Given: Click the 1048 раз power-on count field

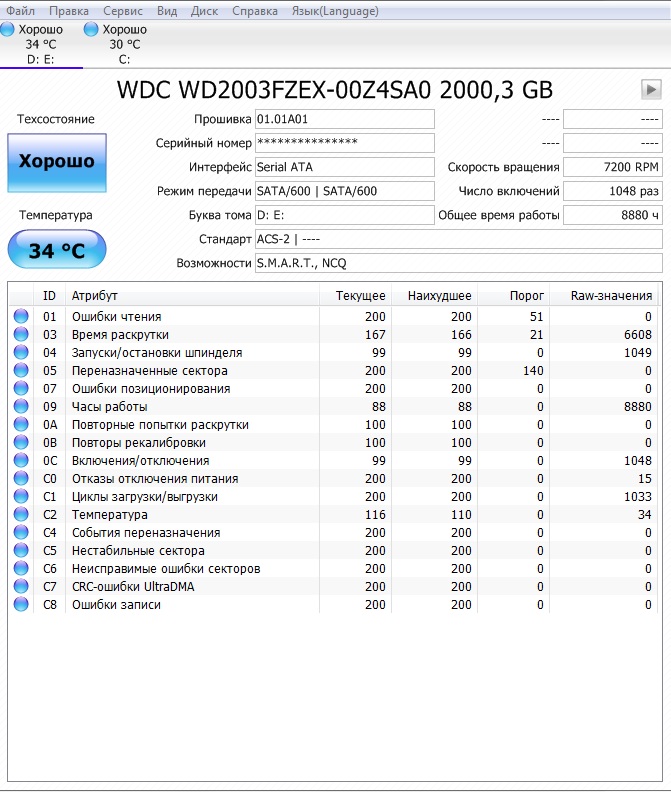Looking at the screenshot, I should pyautogui.click(x=613, y=191).
